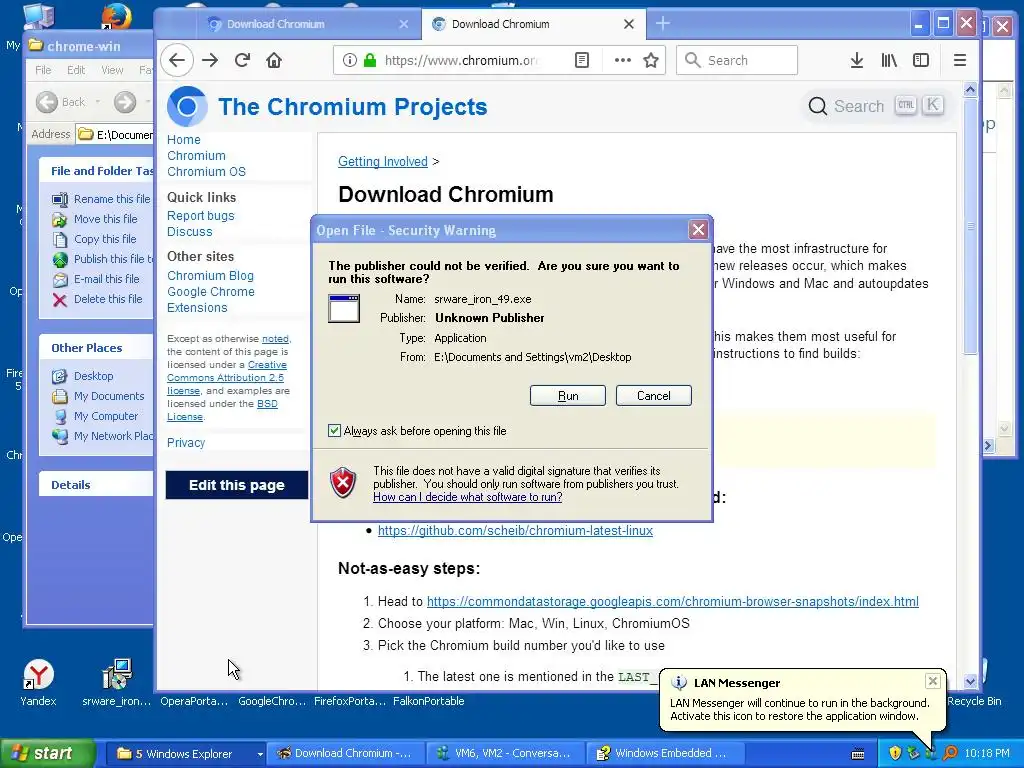1024x768 pixels.
Task: Switch to VM6, VM2 Conversation taskbar item
Action: pyautogui.click(x=503, y=753)
